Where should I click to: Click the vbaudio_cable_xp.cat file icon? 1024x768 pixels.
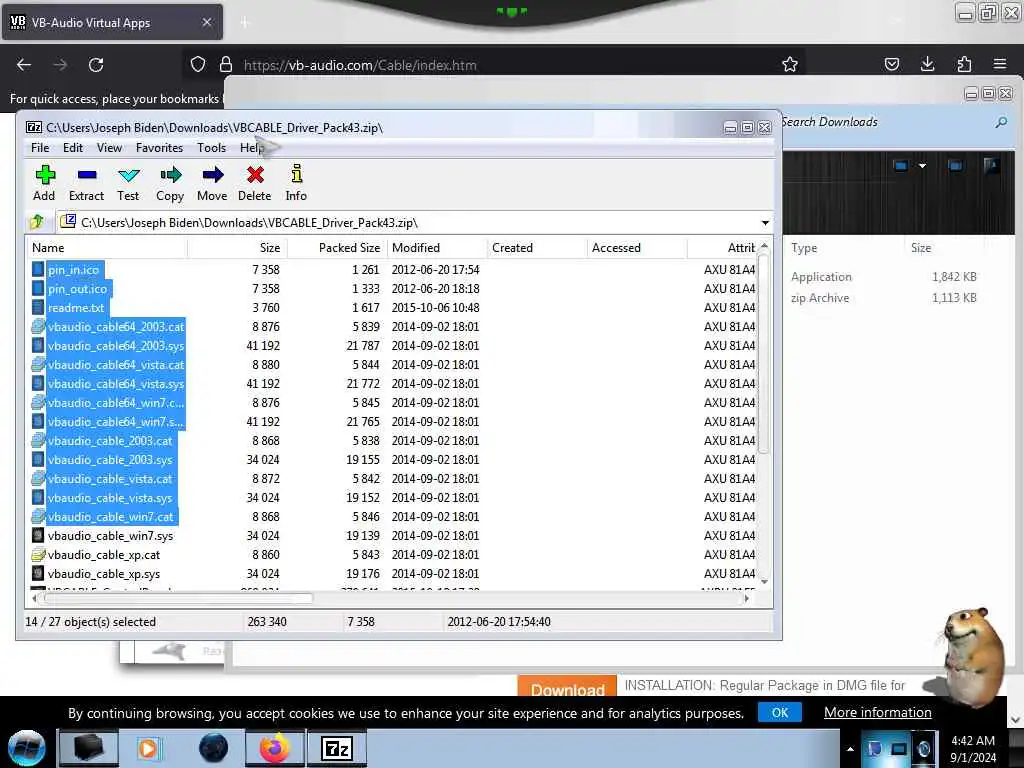click(38, 555)
